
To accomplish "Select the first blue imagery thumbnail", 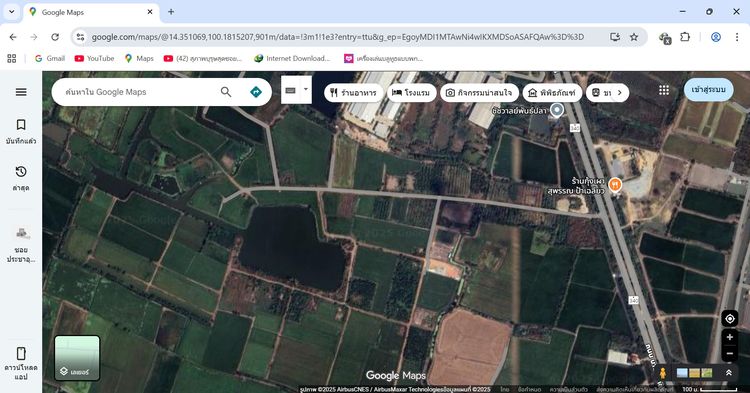I will pyautogui.click(x=683, y=373).
